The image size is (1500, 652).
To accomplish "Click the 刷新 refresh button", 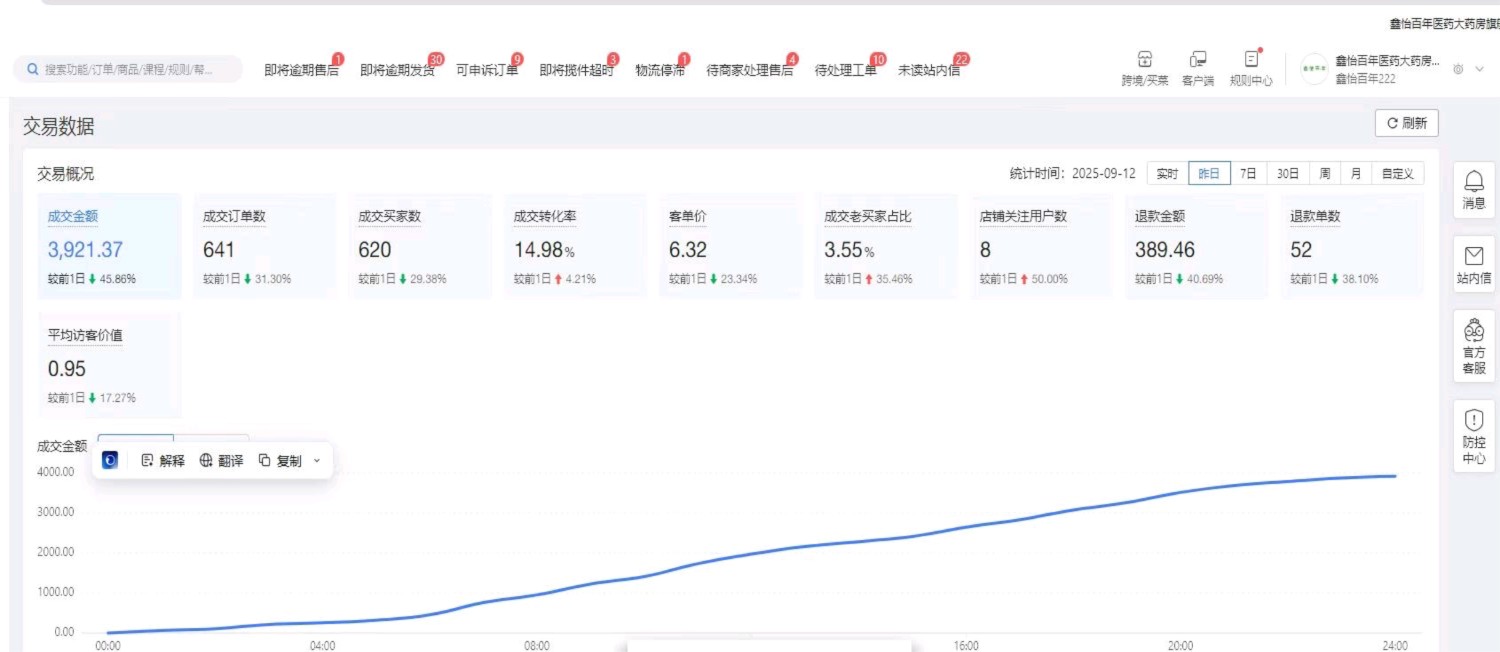I will coord(1406,124).
